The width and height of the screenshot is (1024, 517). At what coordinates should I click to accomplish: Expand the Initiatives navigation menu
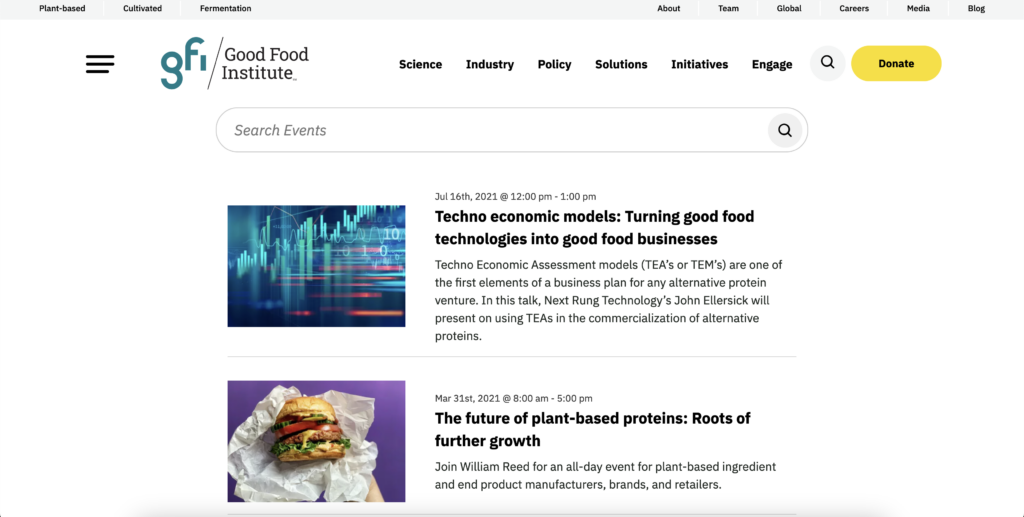tap(700, 64)
